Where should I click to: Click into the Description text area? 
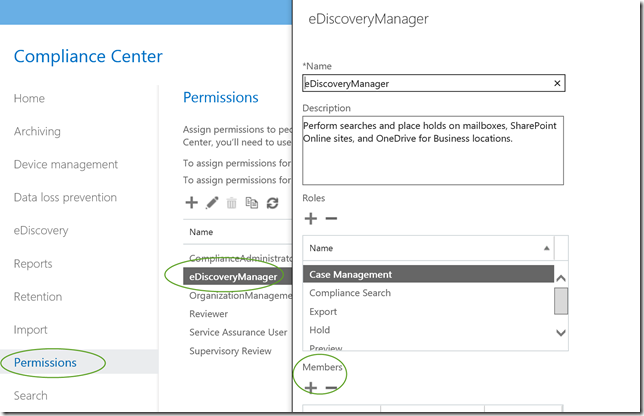pyautogui.click(x=433, y=150)
